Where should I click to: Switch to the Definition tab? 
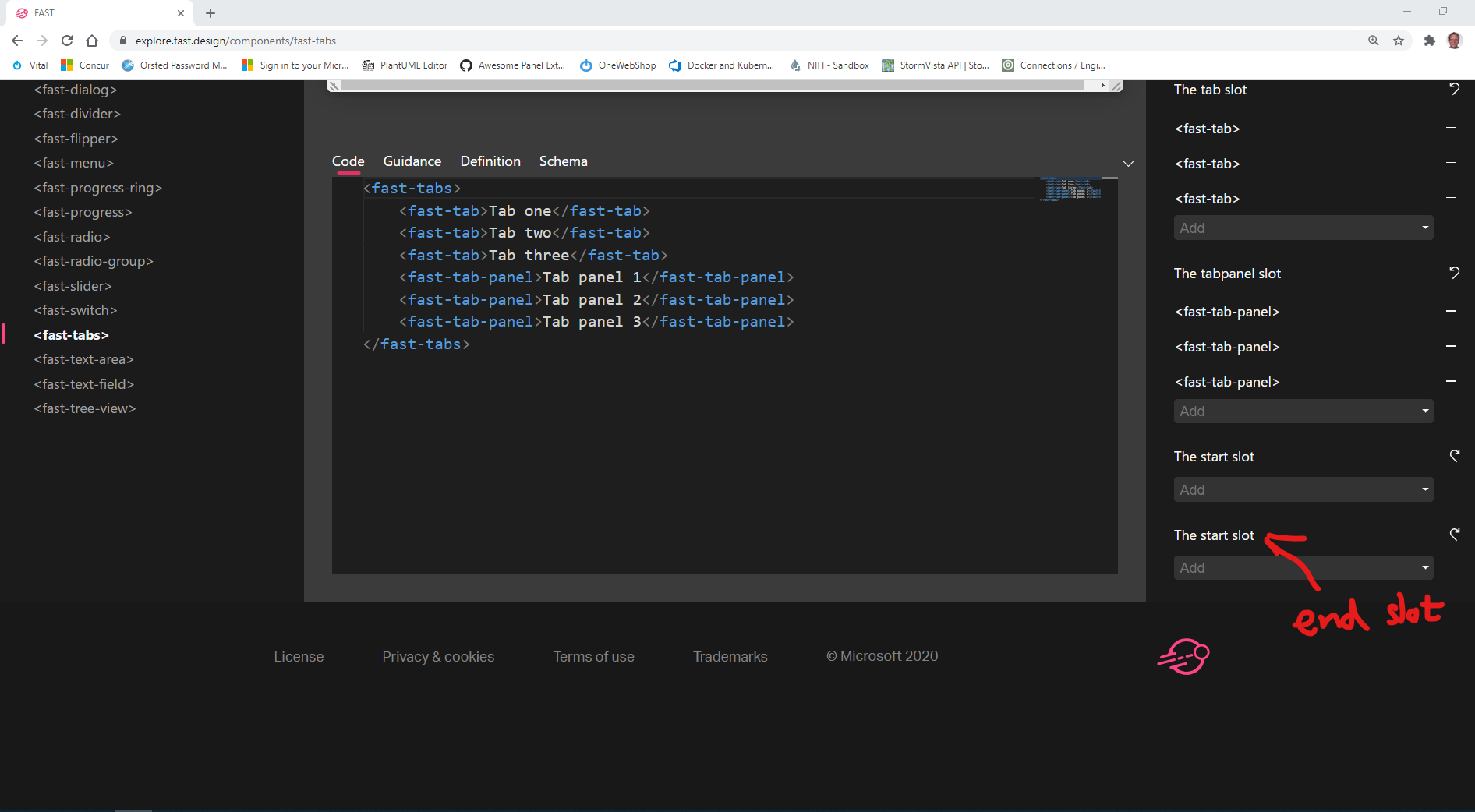[x=490, y=161]
